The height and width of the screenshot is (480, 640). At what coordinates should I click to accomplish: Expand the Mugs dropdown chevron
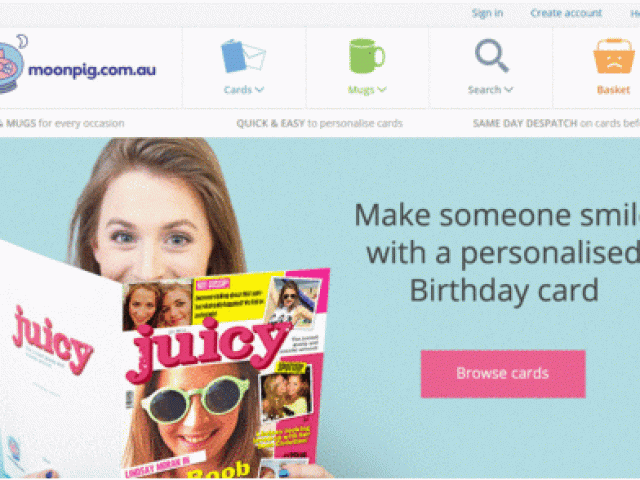(x=382, y=89)
